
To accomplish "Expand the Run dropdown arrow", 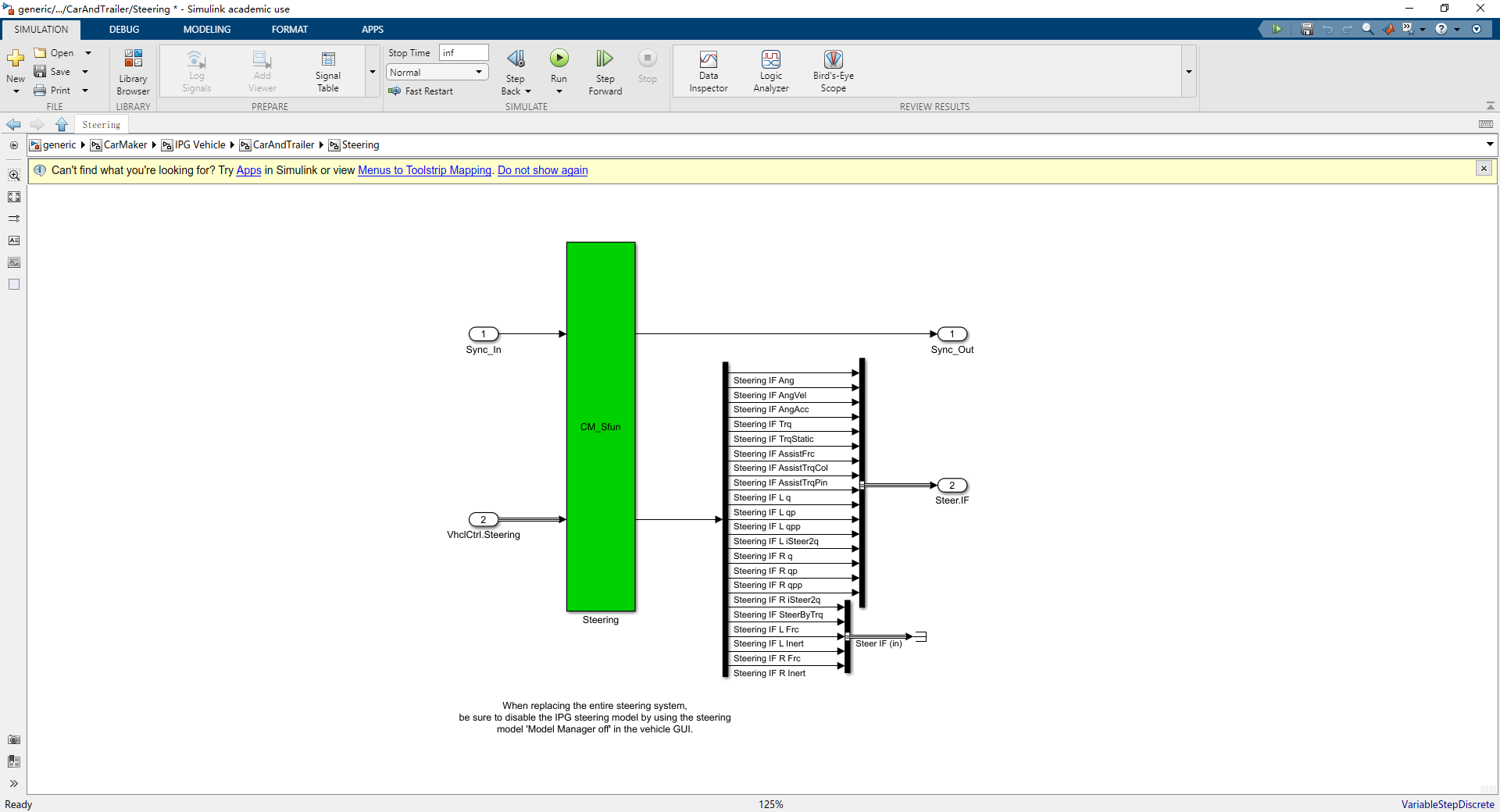I will [x=559, y=91].
